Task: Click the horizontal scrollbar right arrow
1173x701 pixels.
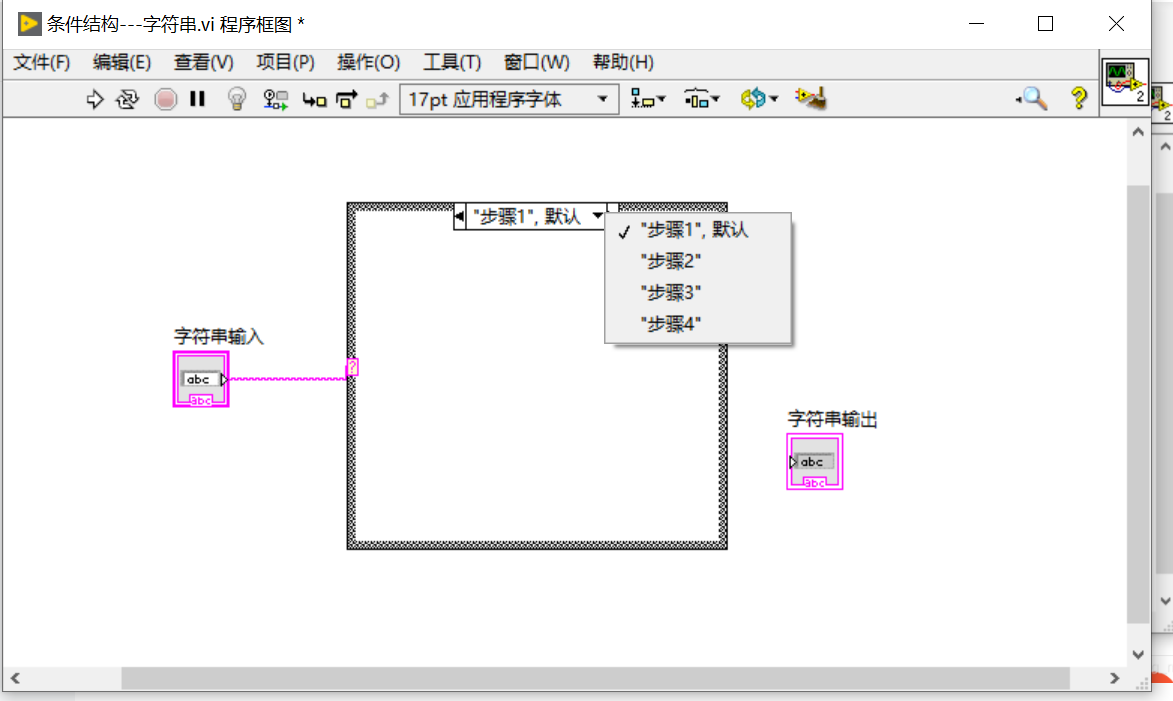Action: click(x=1115, y=678)
